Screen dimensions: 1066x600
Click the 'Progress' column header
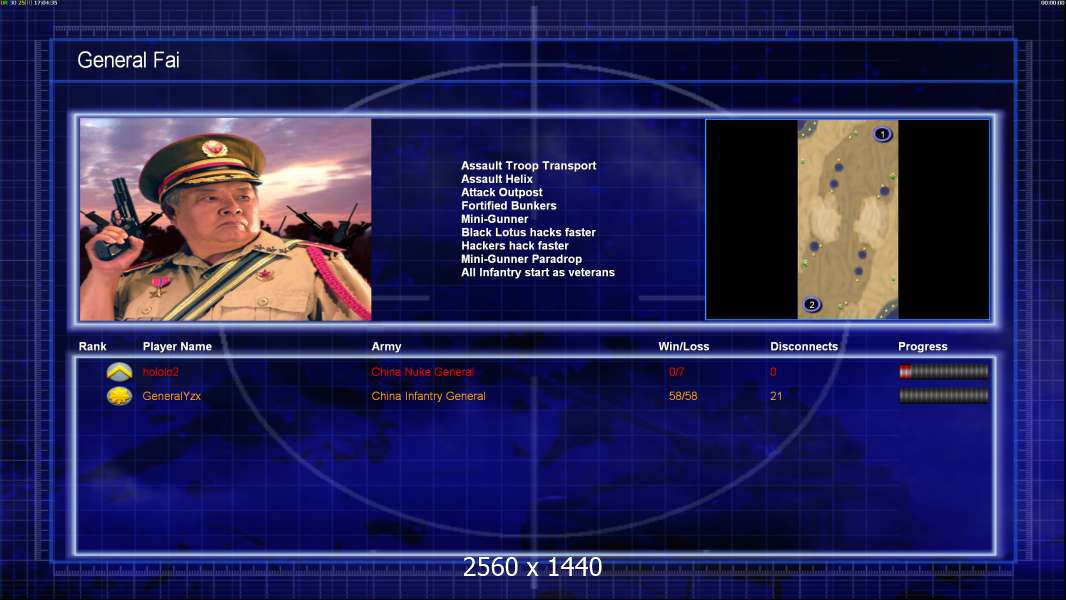point(923,347)
